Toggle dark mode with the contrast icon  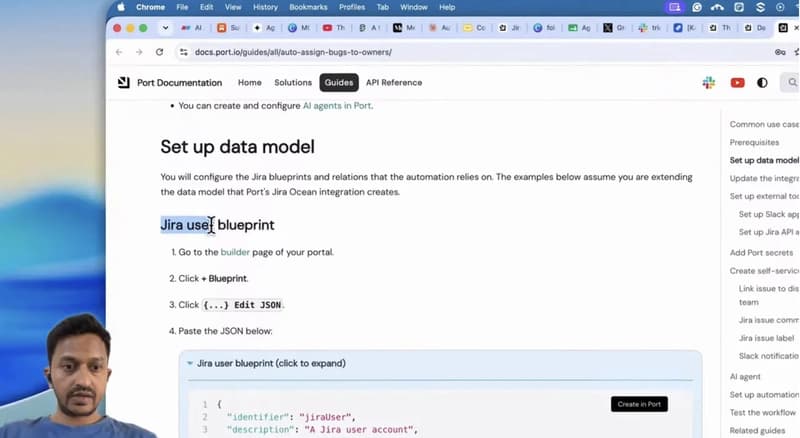[x=762, y=83]
